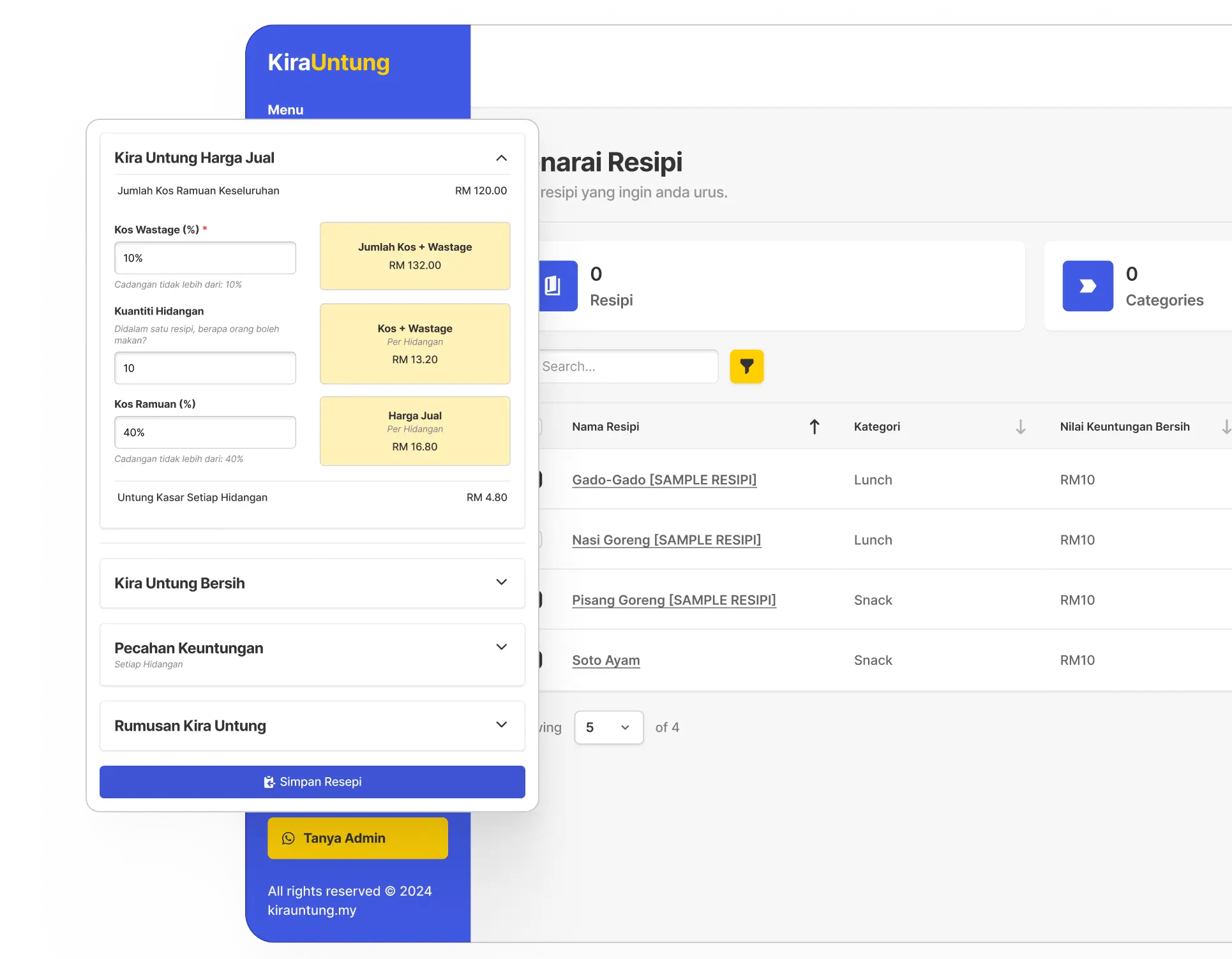Click the yellow filter funnel icon

(746, 366)
